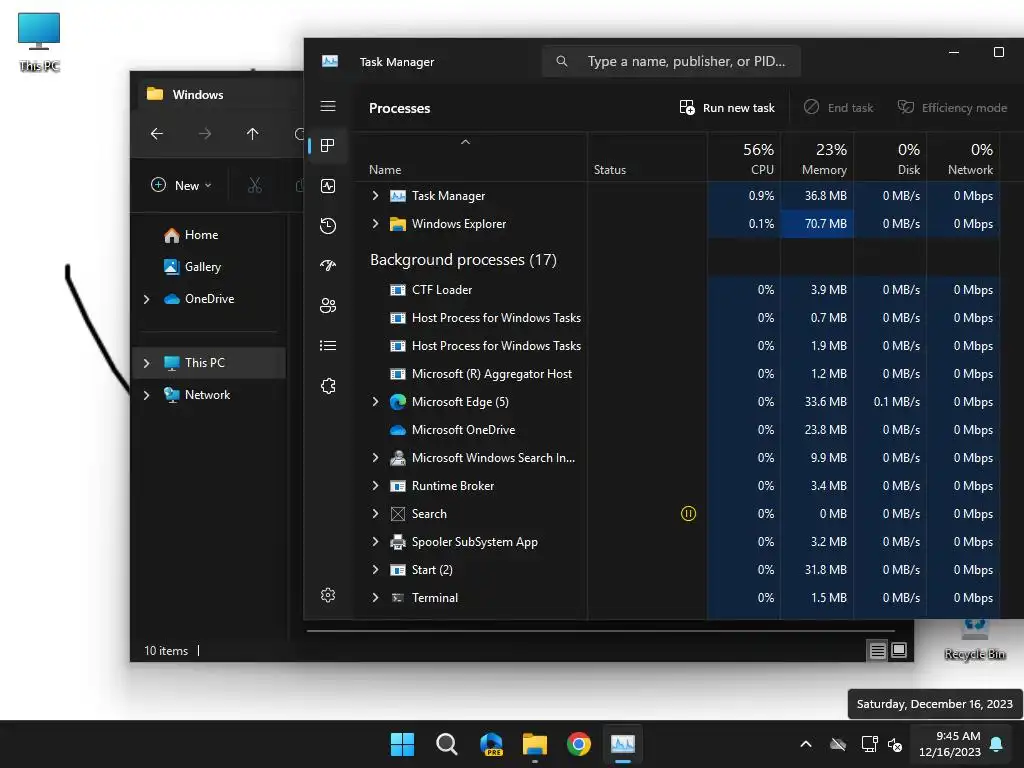Open the App history sidebar icon
Screen dimensions: 1024x768
[328, 226]
